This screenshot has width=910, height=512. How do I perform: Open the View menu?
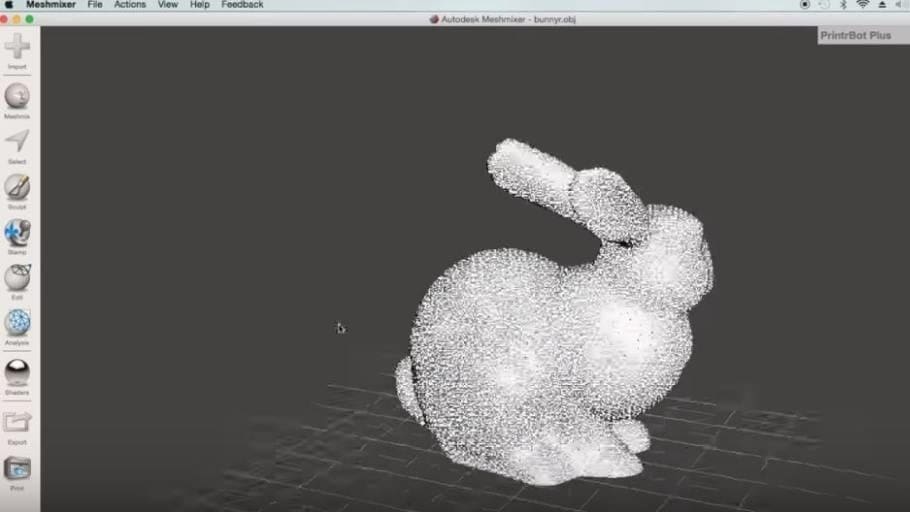(168, 5)
